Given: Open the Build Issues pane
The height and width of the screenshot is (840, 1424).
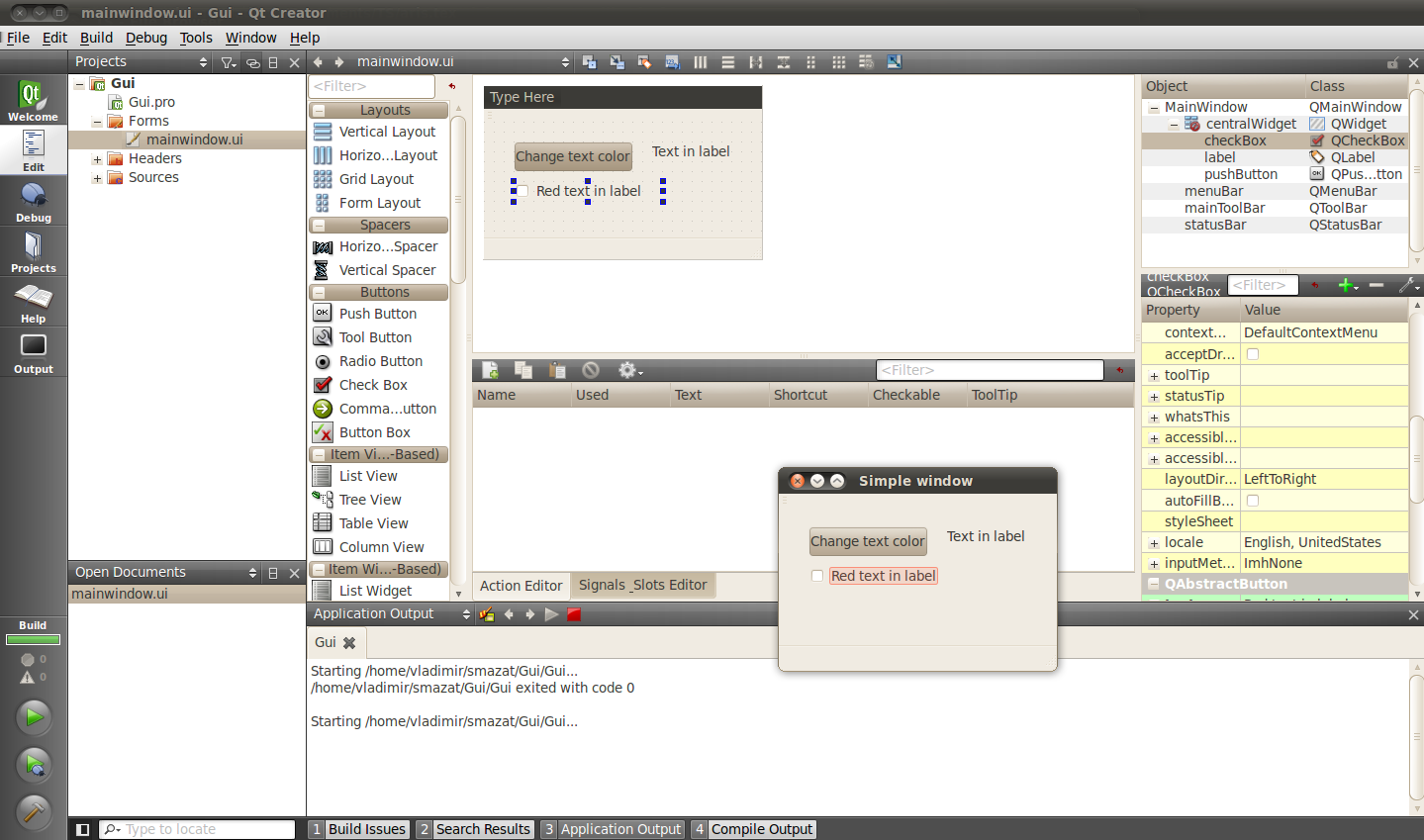Looking at the screenshot, I should (x=358, y=829).
